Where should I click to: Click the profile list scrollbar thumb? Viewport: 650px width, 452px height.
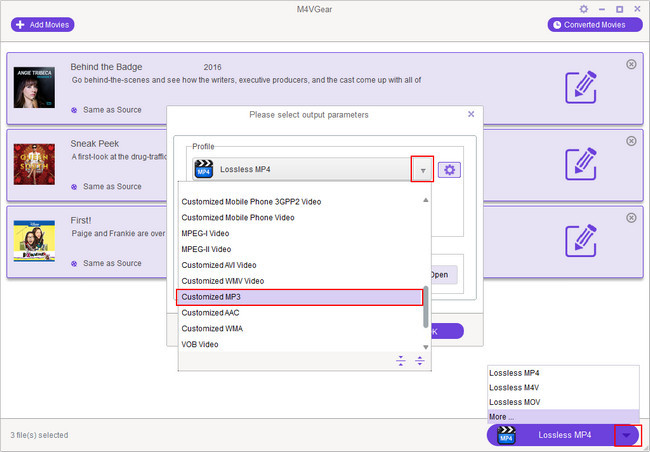426,307
